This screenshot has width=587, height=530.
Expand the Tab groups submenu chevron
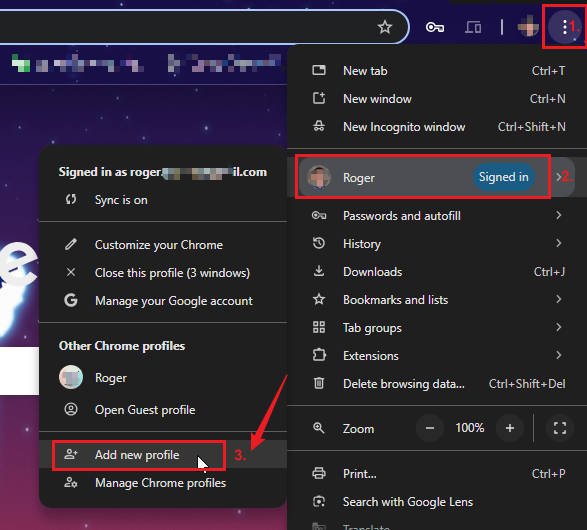point(559,327)
